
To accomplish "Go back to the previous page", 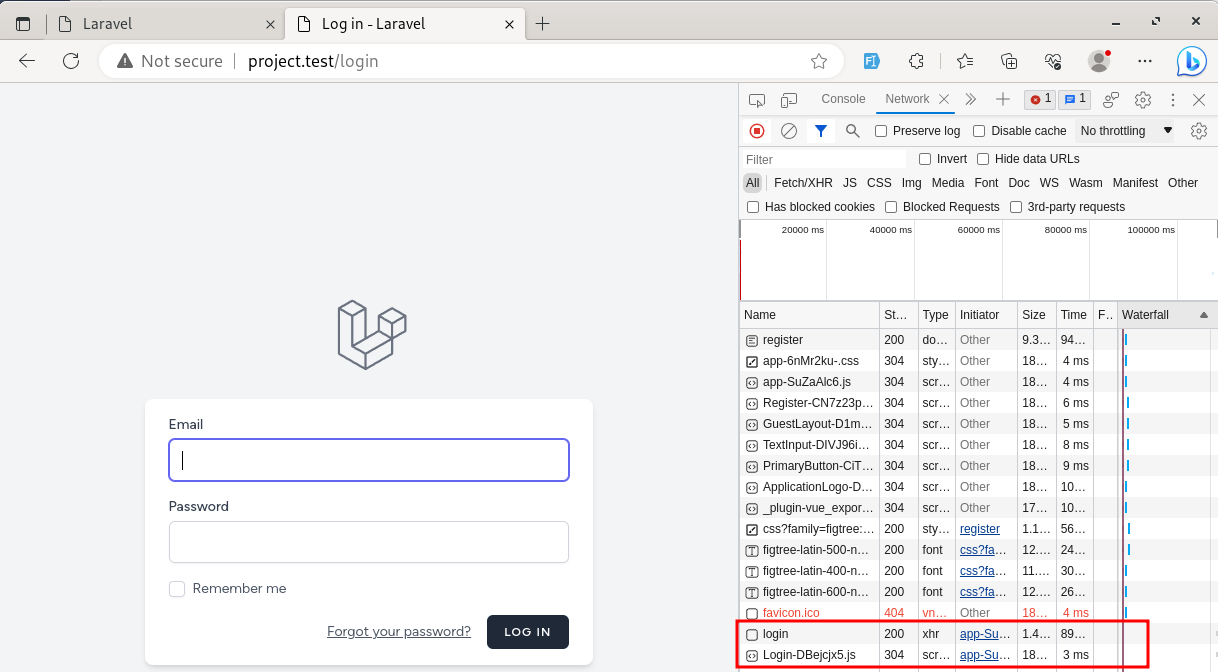I will click(x=27, y=61).
